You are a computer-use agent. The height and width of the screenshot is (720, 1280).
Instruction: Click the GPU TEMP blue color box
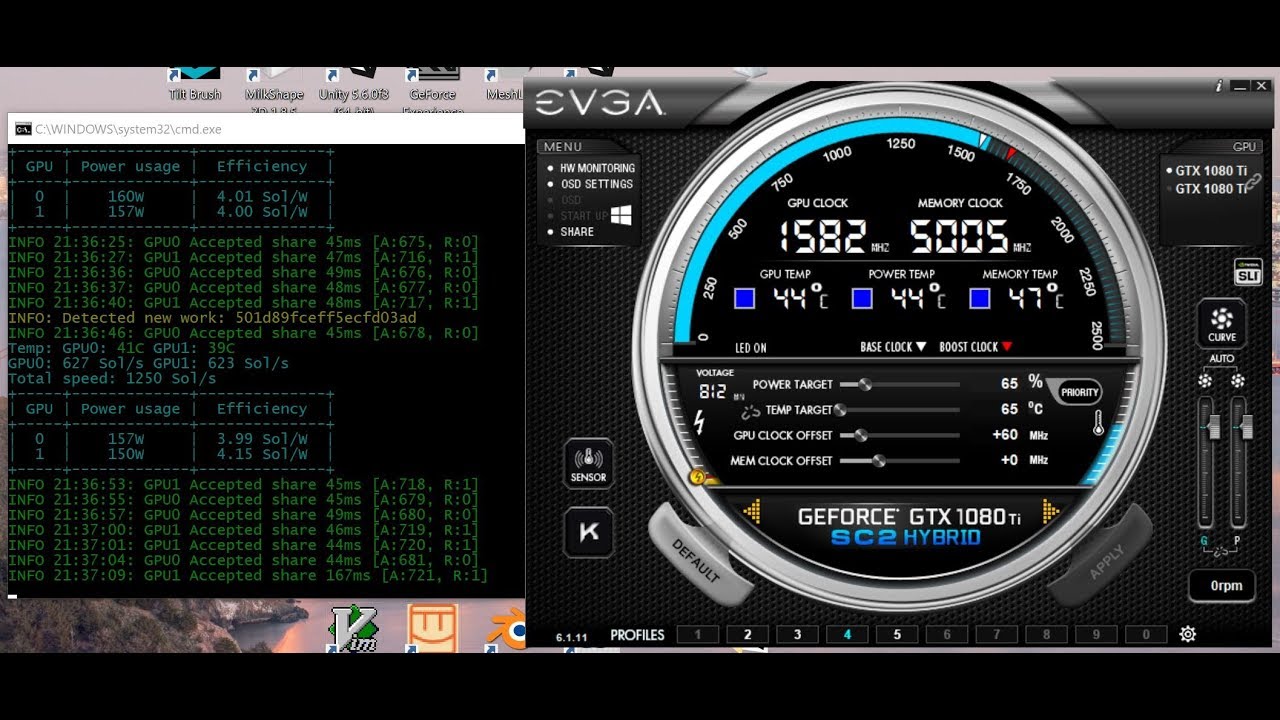coord(744,298)
